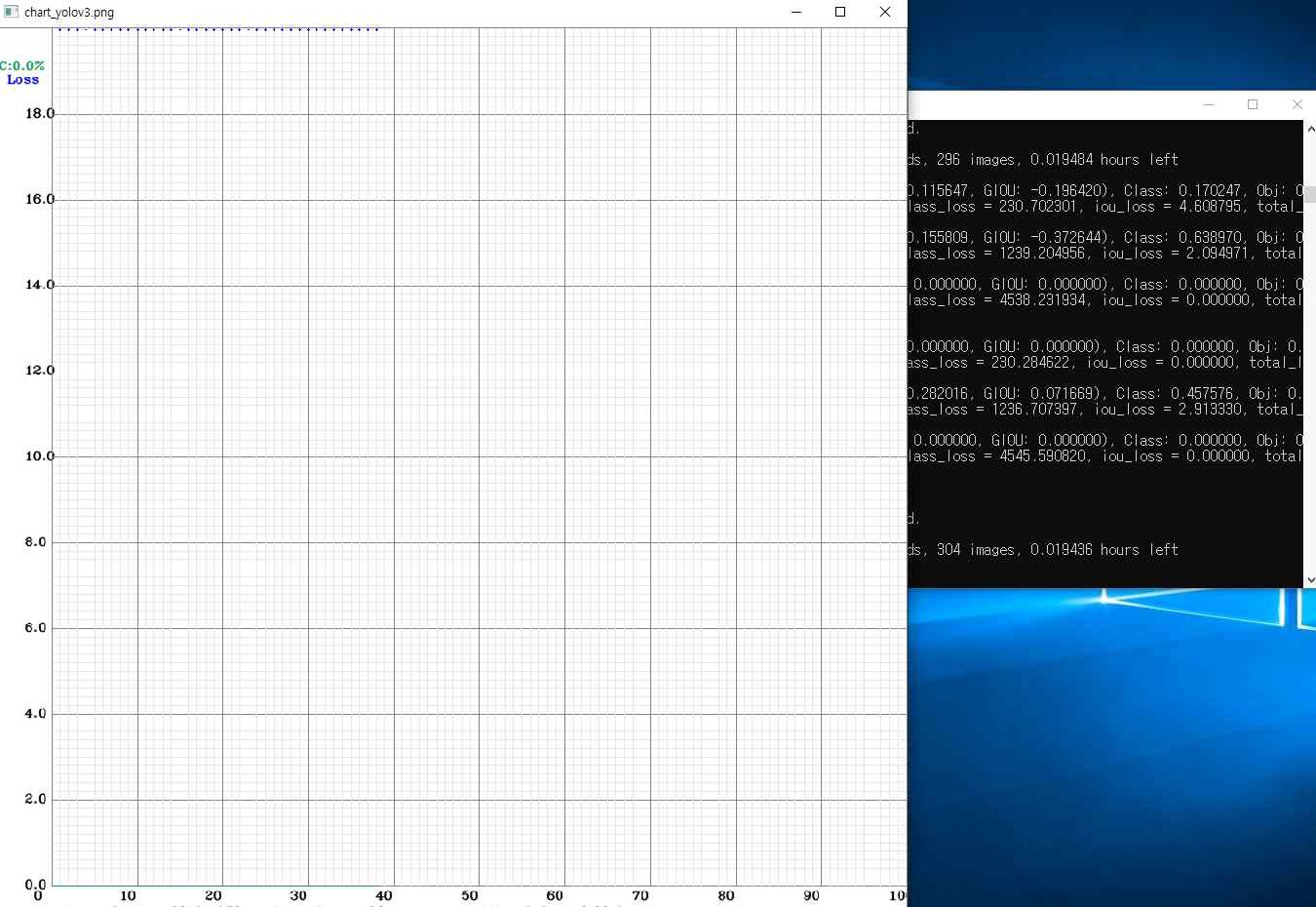Screen dimensions: 1316x907
Task: Click the 18.0 y-axis label
Action: (x=40, y=113)
